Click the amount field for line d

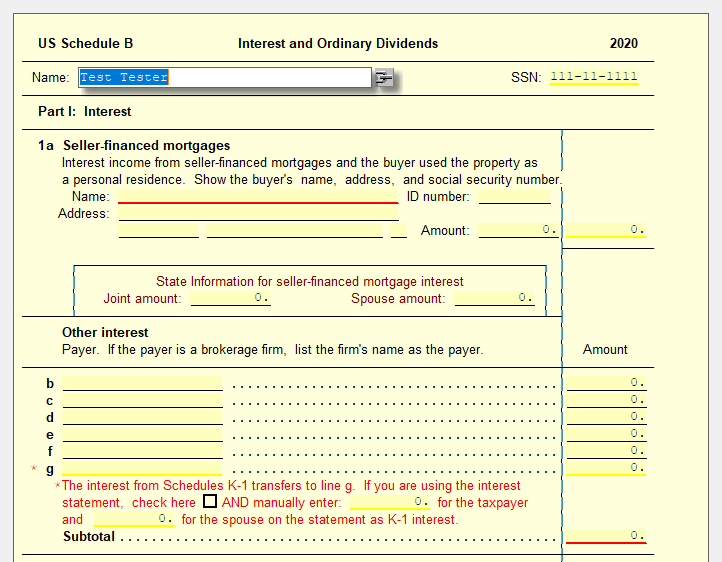(606, 417)
